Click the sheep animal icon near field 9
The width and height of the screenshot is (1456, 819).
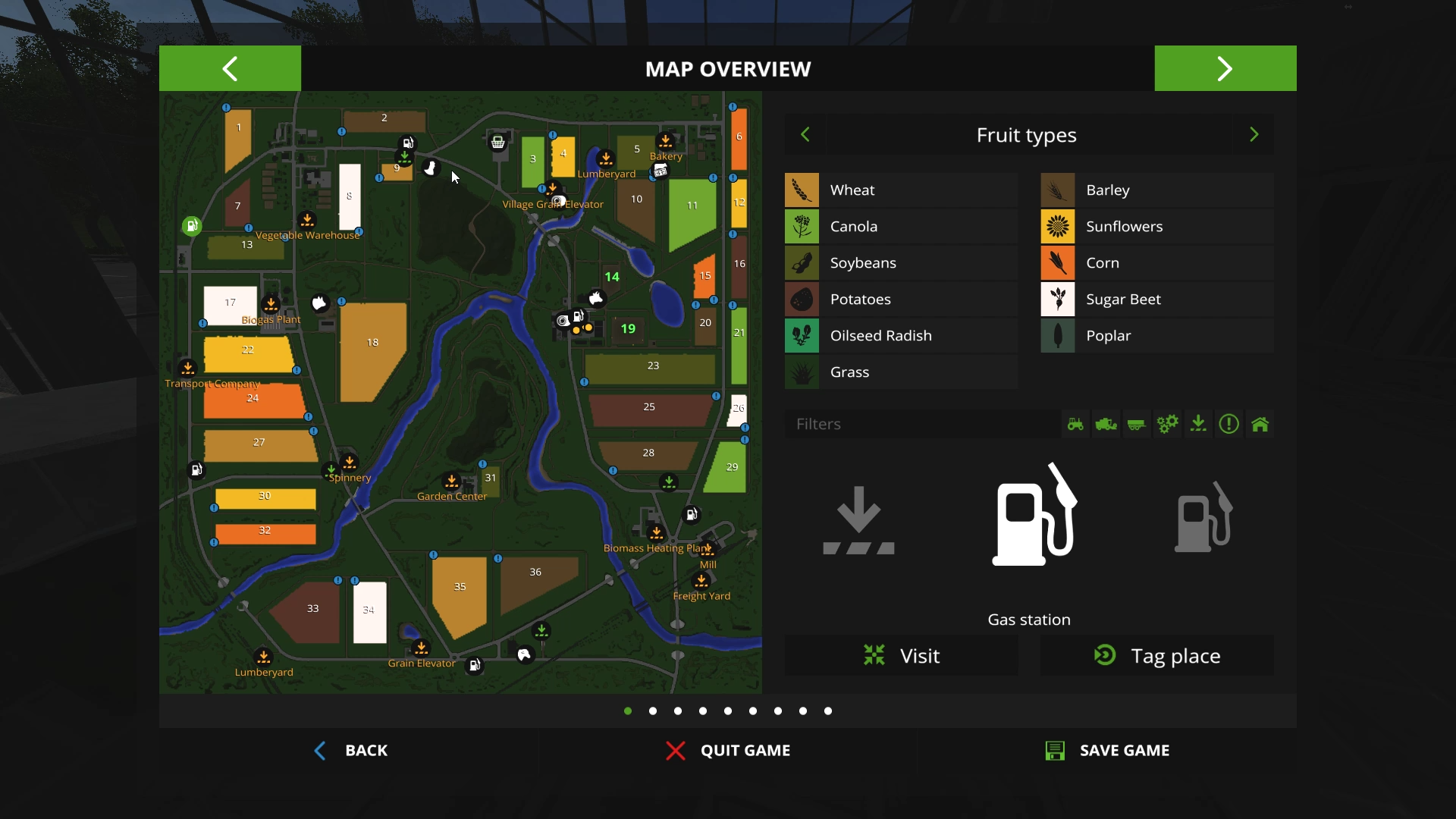(x=431, y=168)
